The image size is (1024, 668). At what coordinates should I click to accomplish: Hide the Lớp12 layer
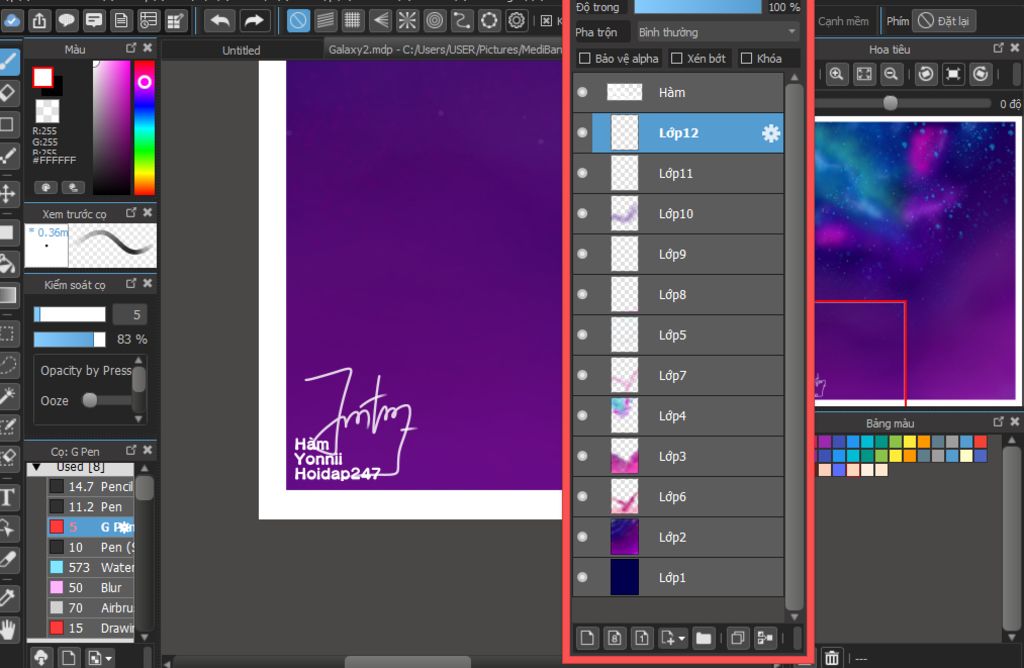point(583,133)
